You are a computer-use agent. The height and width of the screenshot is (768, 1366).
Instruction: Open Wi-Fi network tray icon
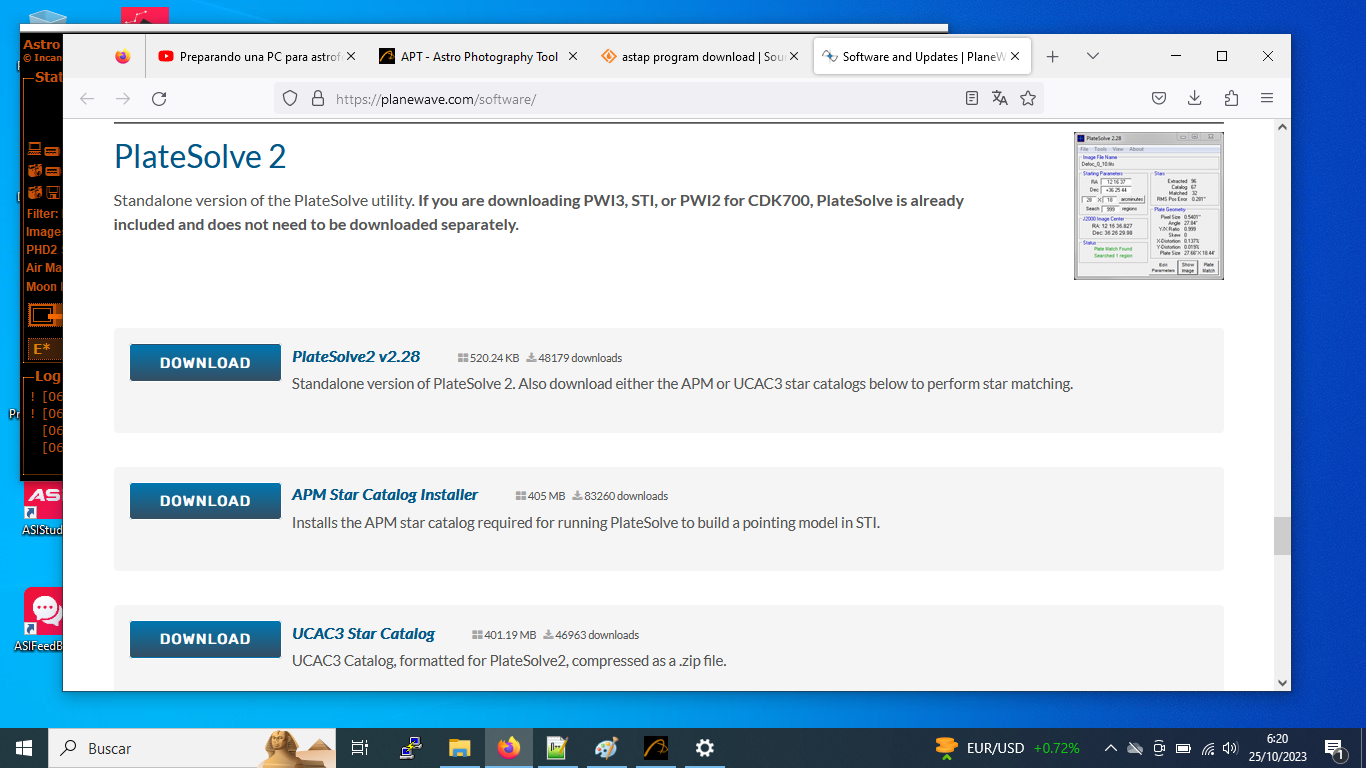coord(1207,748)
